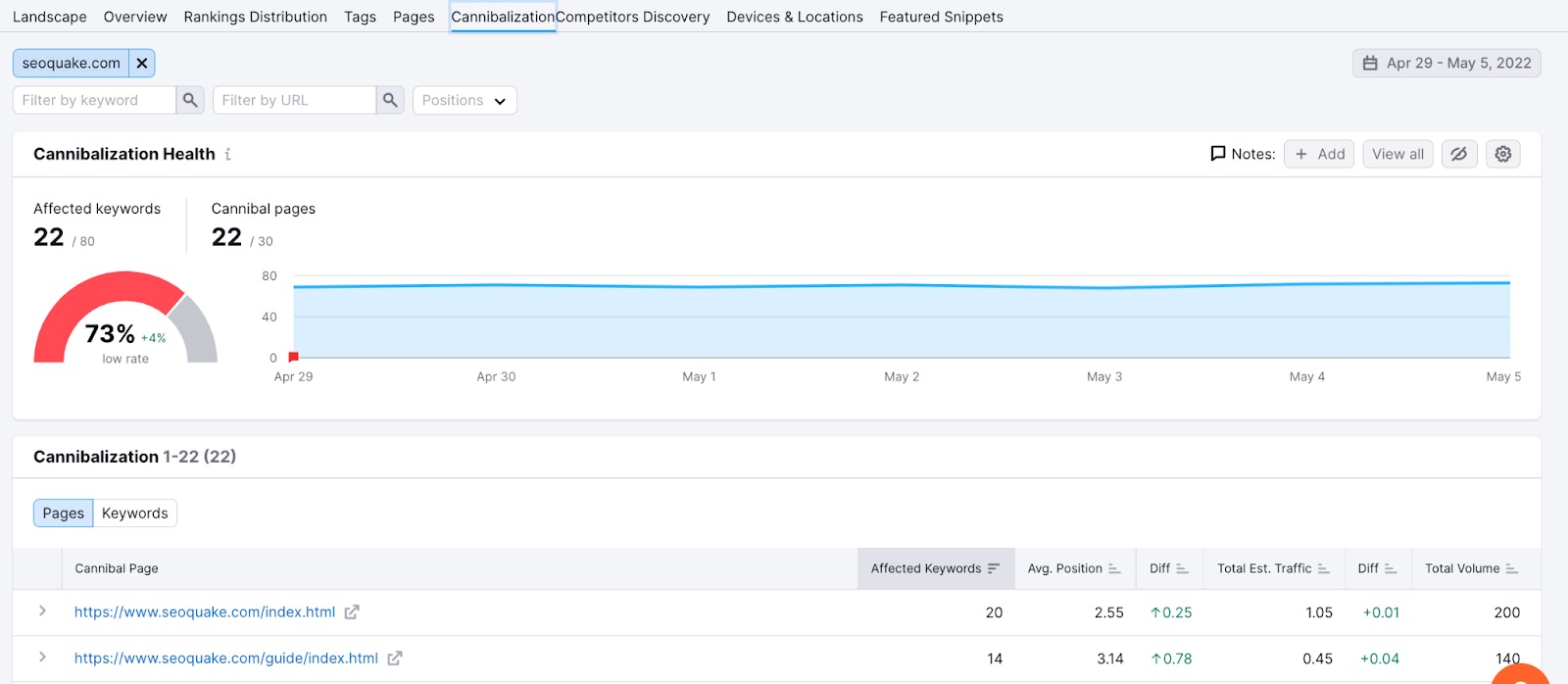
Task: Open the Positions dropdown filter
Action: pyautogui.click(x=465, y=100)
